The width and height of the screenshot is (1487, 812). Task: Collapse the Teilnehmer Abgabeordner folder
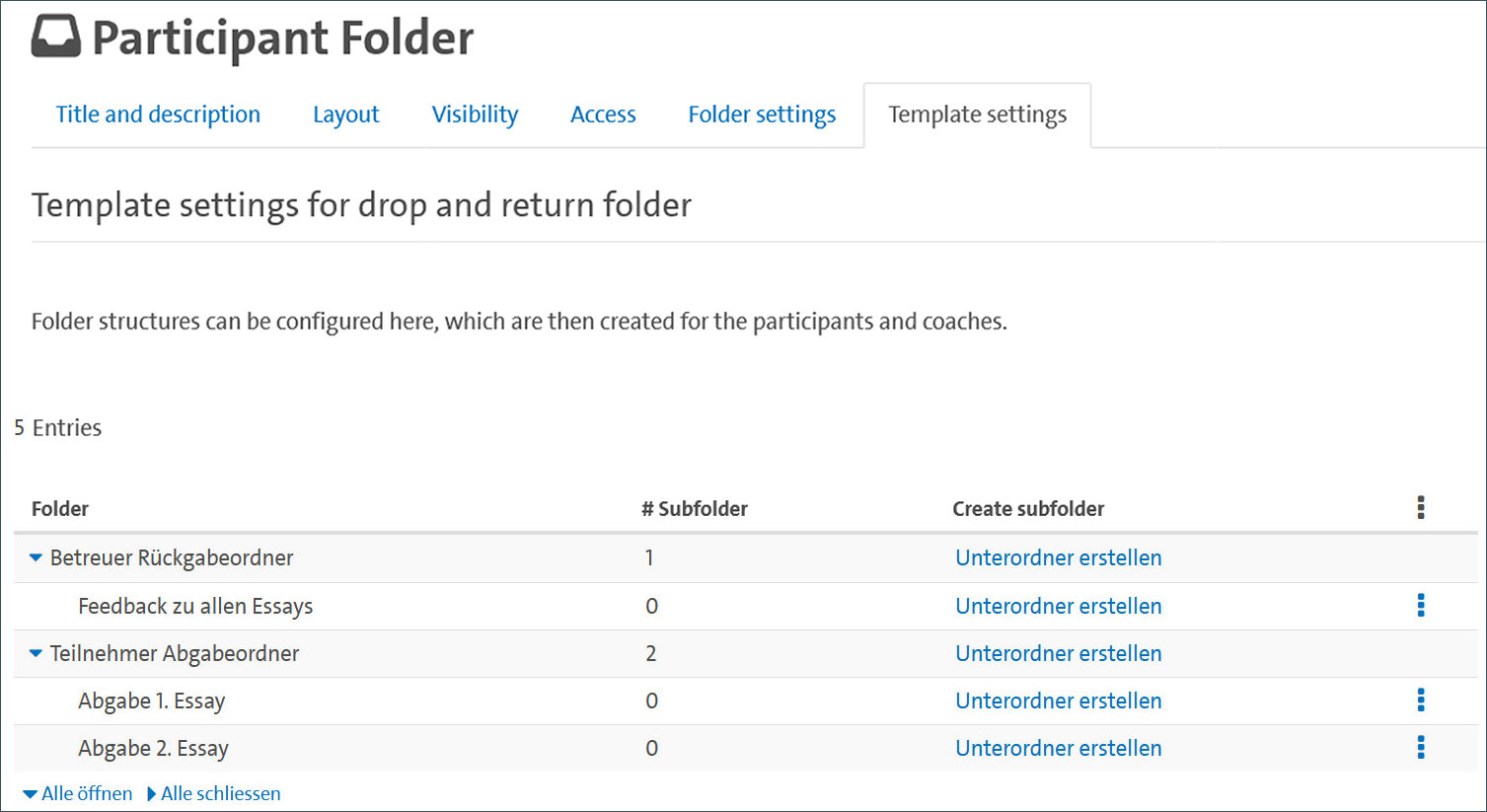pyautogui.click(x=37, y=653)
